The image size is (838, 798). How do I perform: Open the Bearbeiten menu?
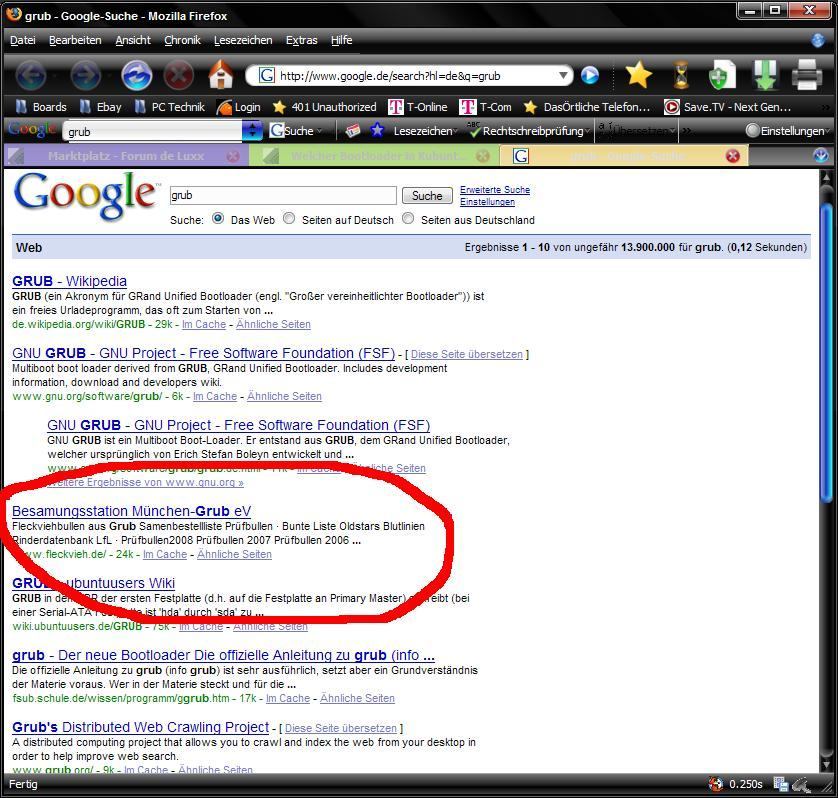tap(75, 40)
